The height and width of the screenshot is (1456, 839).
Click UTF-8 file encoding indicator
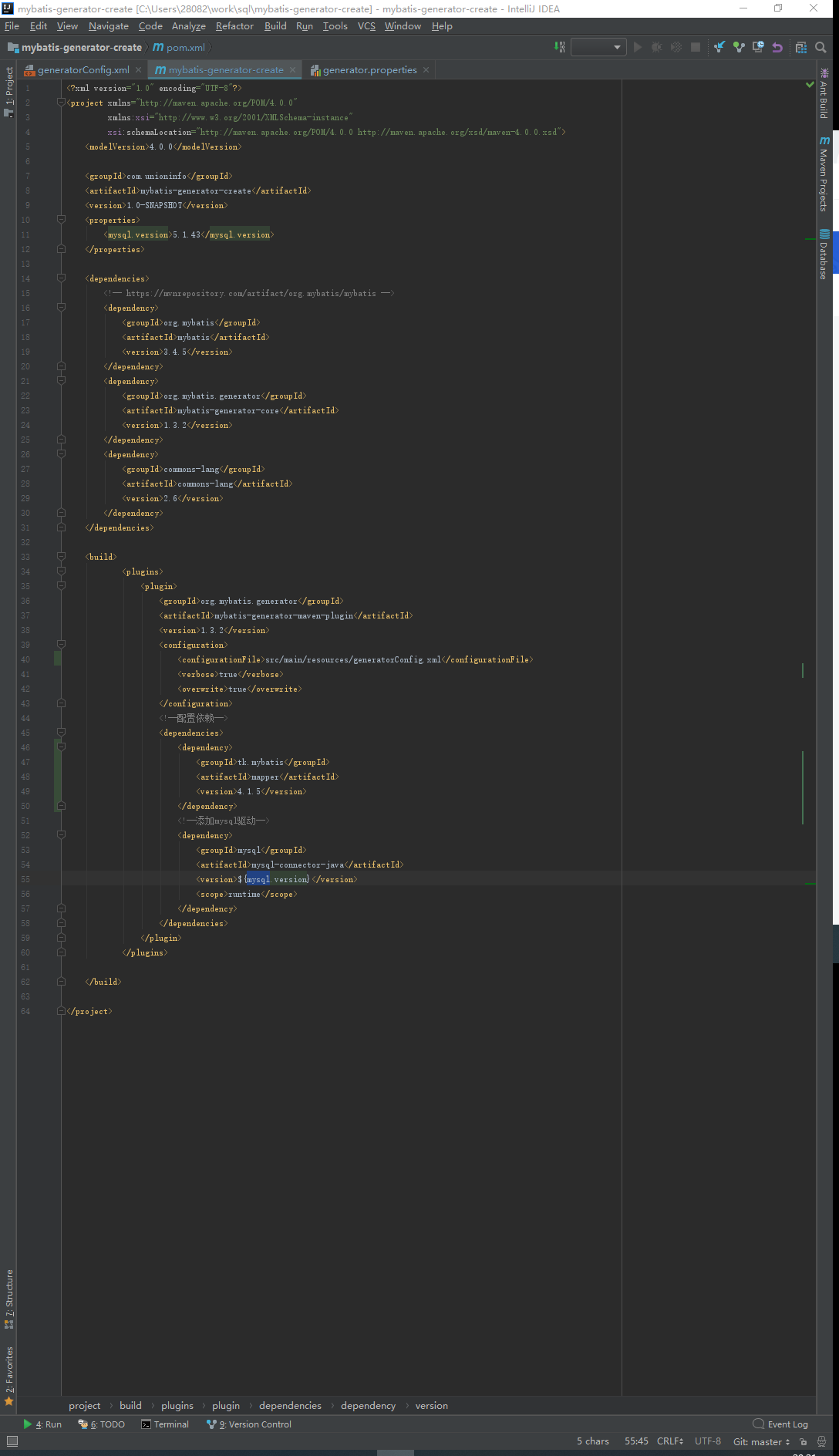708,1441
